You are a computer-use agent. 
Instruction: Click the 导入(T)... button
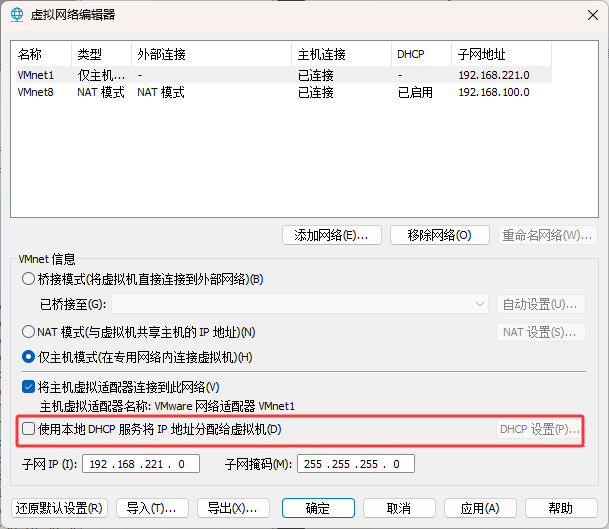152,508
